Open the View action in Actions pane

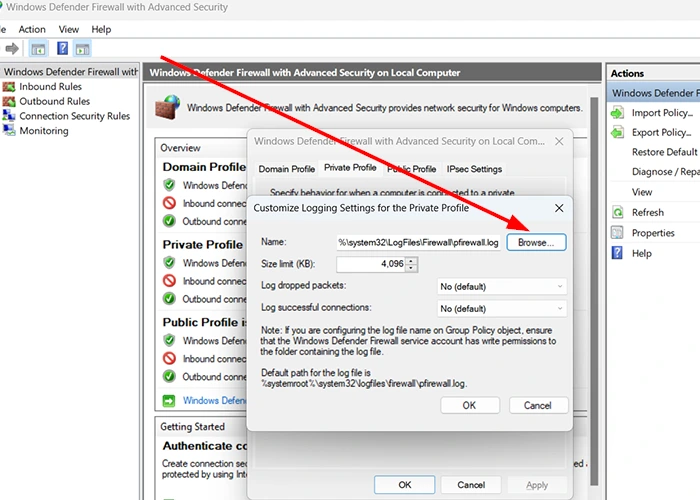pos(642,192)
